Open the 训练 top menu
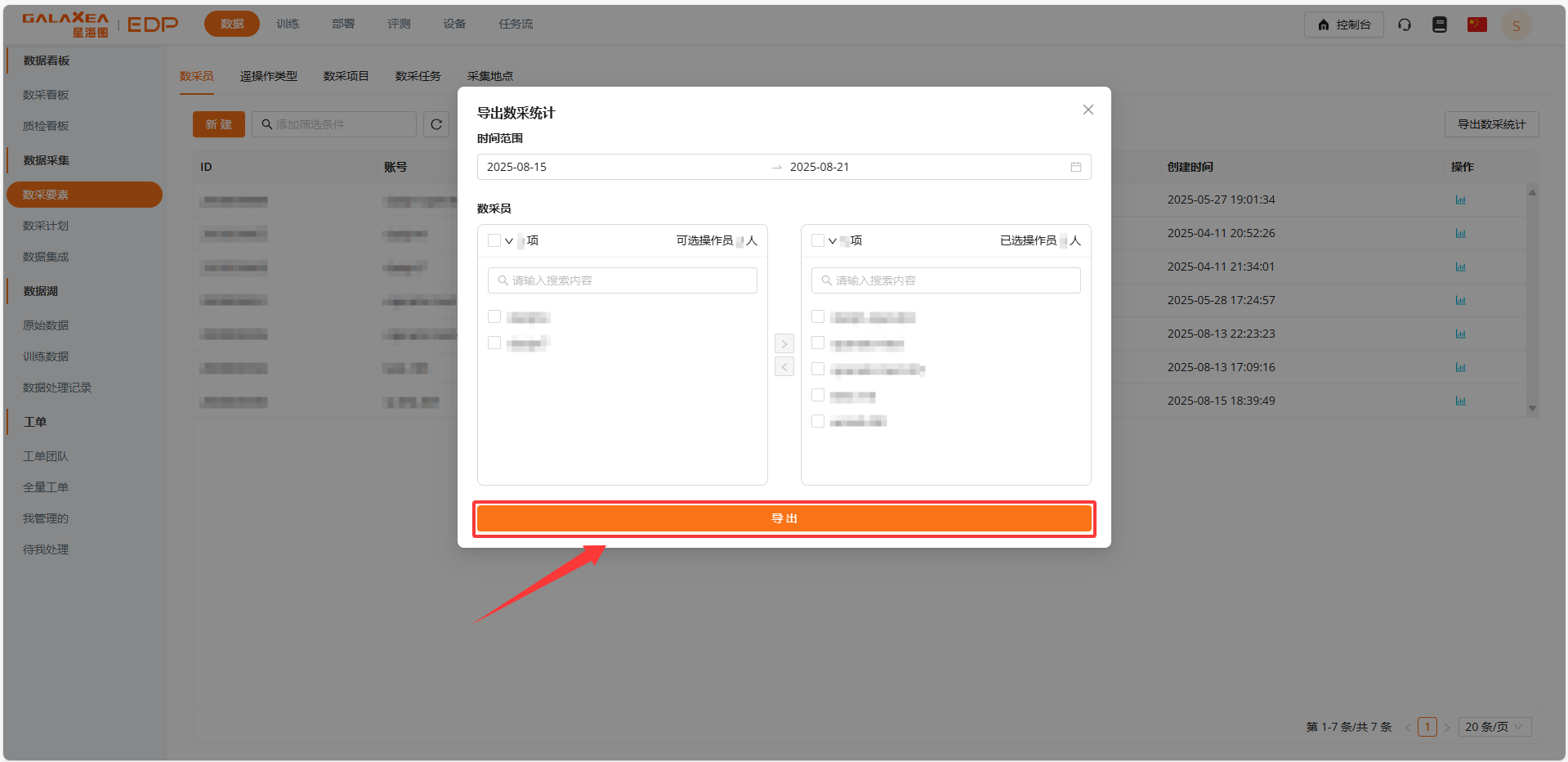The height and width of the screenshot is (762, 1568). click(x=288, y=25)
